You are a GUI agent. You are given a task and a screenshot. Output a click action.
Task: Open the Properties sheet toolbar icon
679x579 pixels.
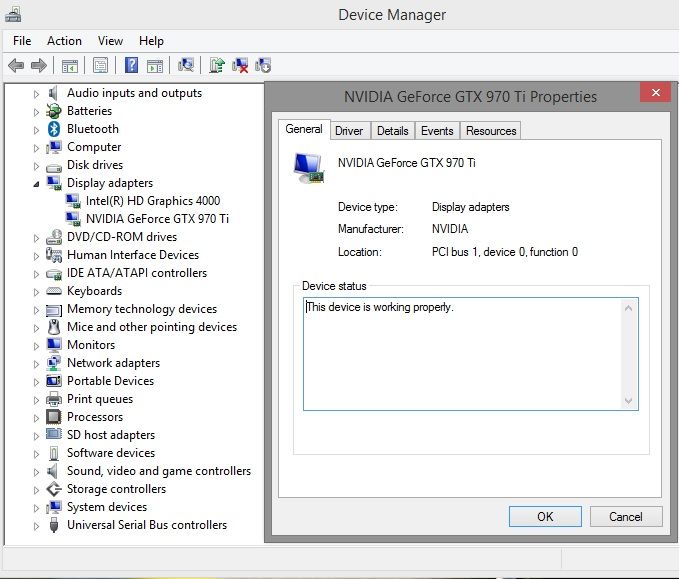click(x=100, y=66)
